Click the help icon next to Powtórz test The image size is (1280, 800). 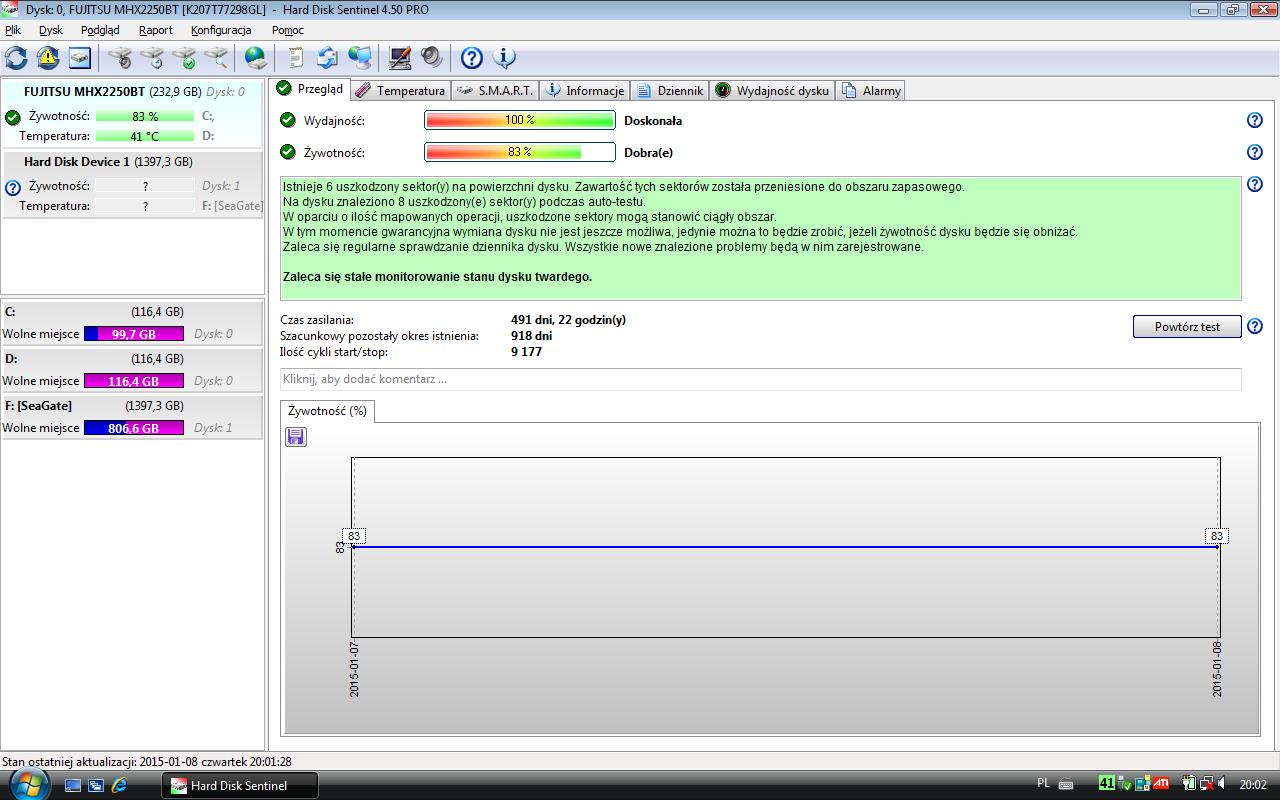[x=1255, y=327]
